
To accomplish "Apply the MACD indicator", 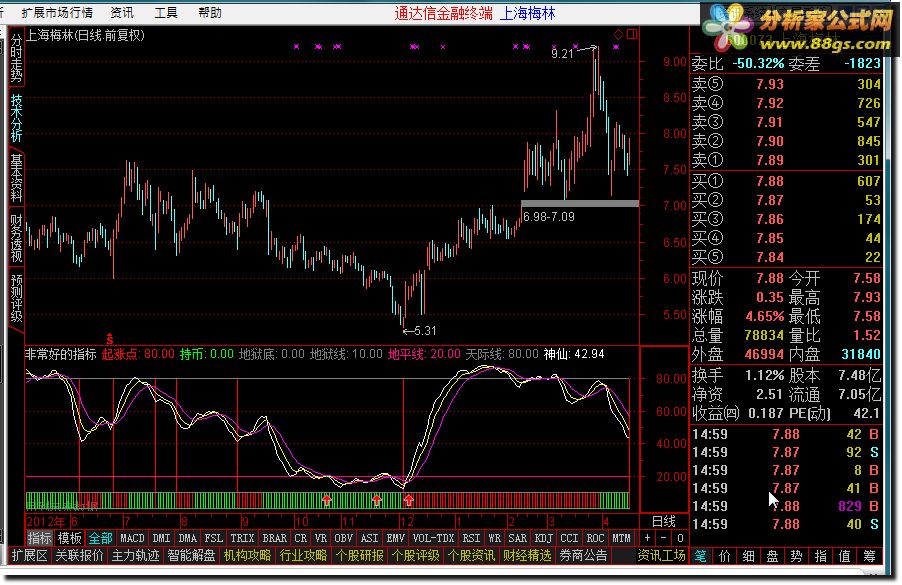I will coord(132,538).
